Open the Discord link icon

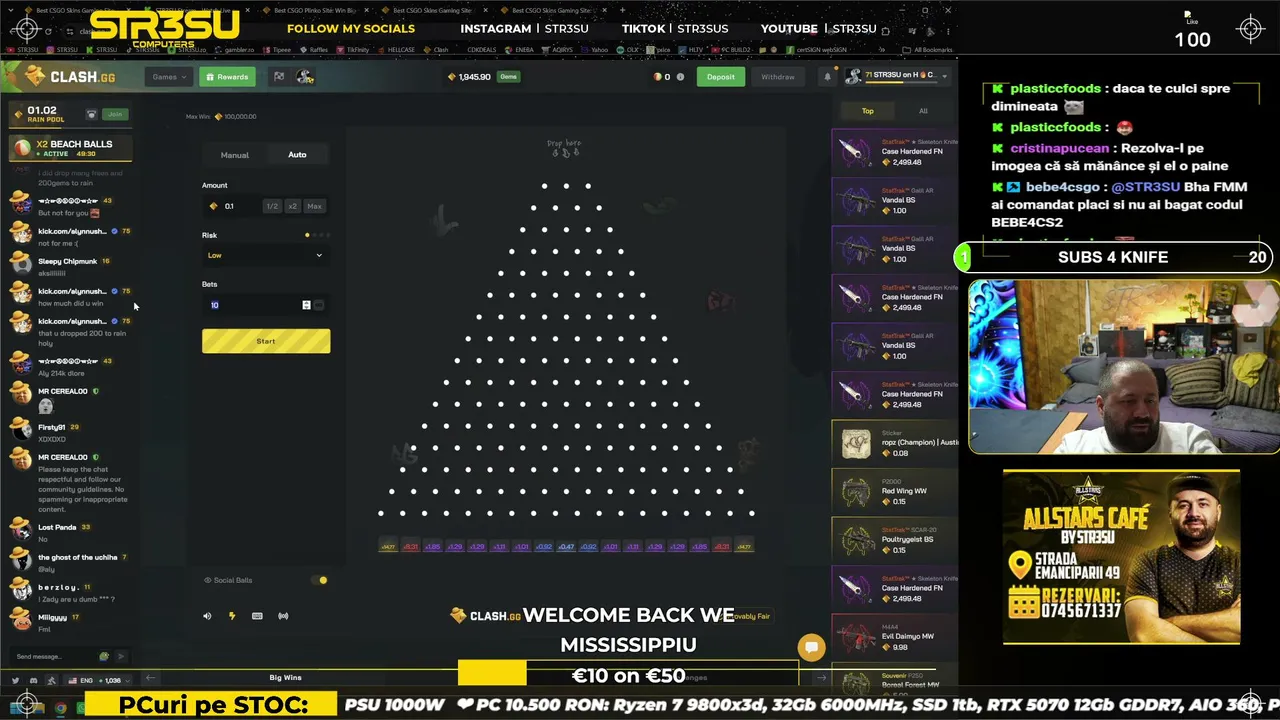[x=33, y=680]
